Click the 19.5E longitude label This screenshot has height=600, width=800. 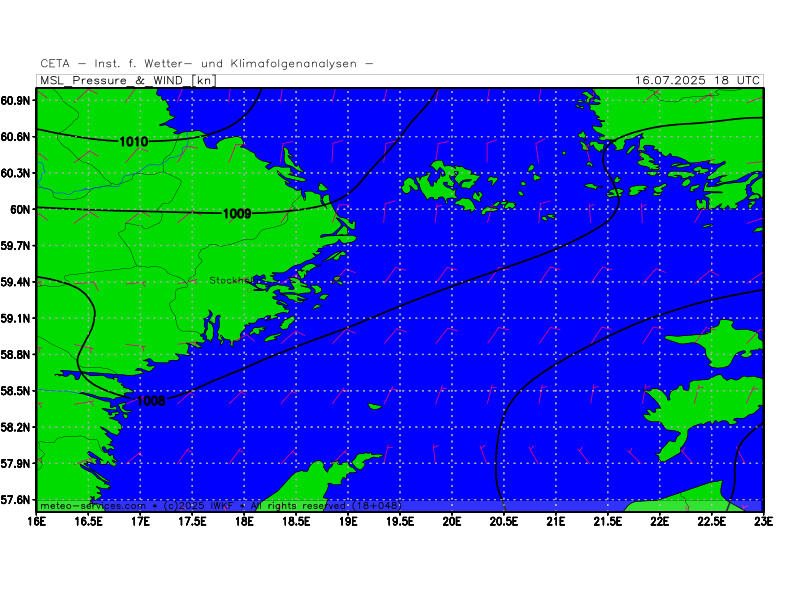(x=400, y=521)
